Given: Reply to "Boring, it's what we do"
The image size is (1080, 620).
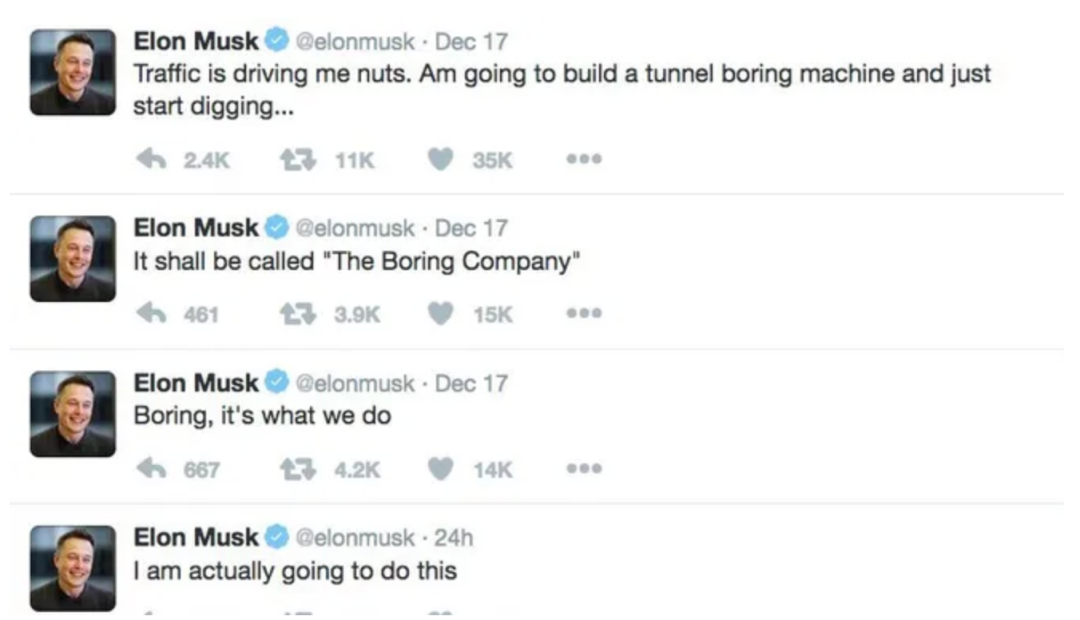Looking at the screenshot, I should (151, 469).
